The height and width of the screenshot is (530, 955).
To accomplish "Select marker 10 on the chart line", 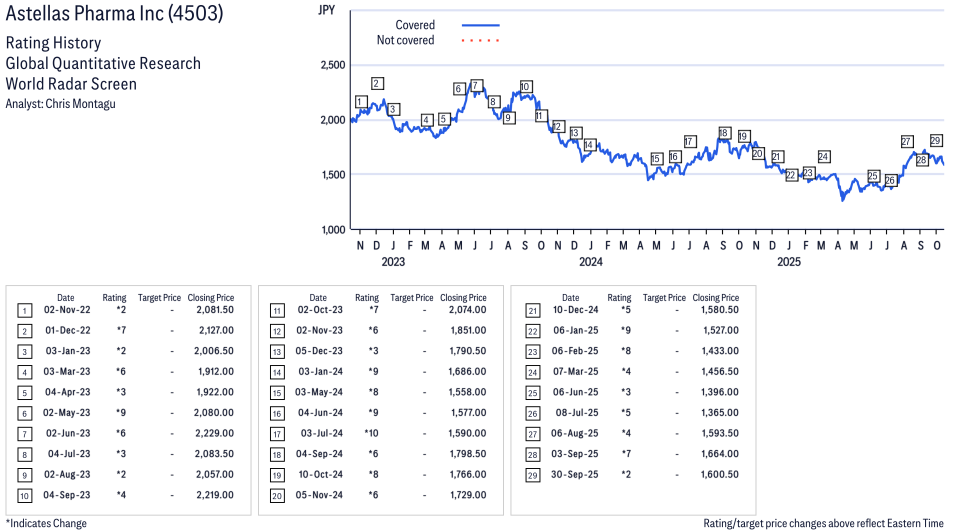I will point(526,87).
